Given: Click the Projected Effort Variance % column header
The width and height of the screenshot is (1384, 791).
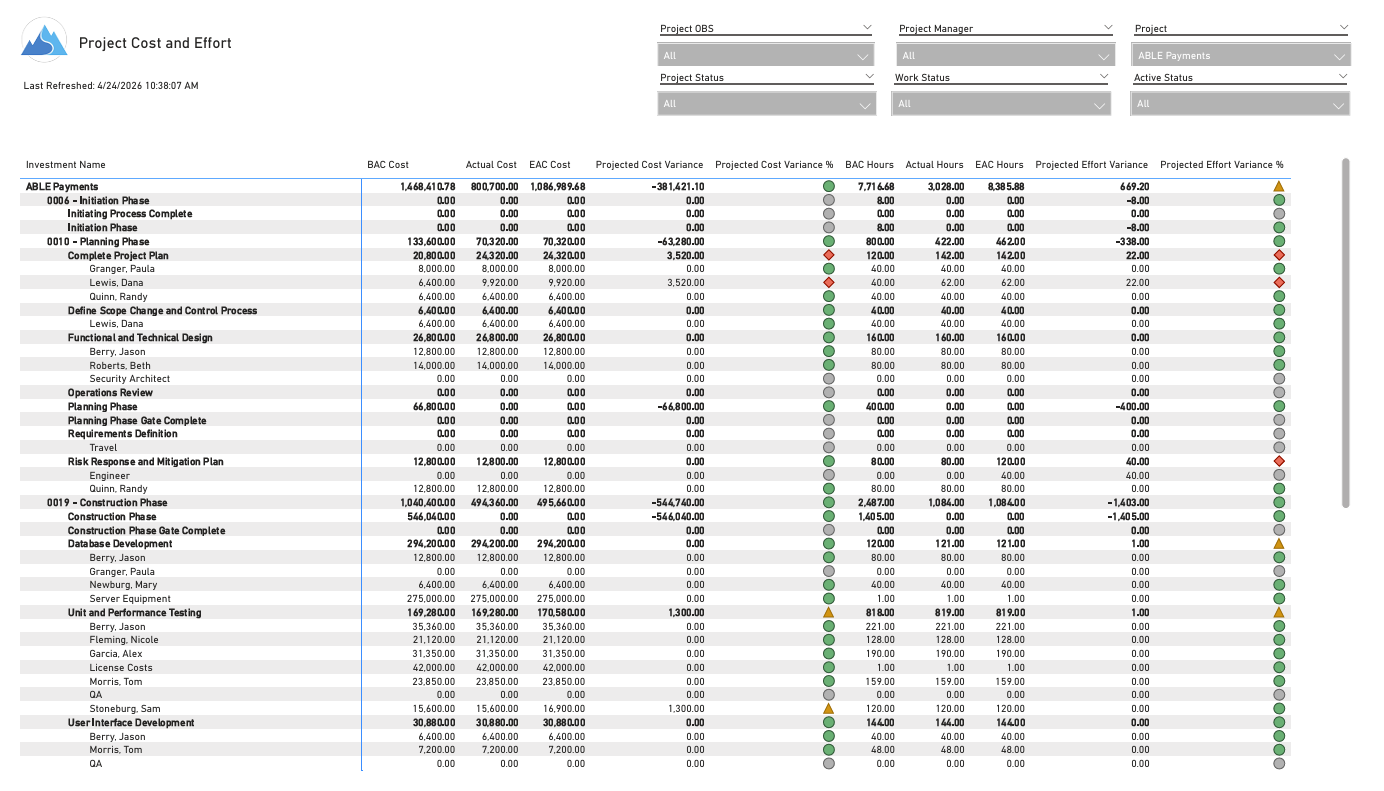Looking at the screenshot, I should tap(1221, 165).
